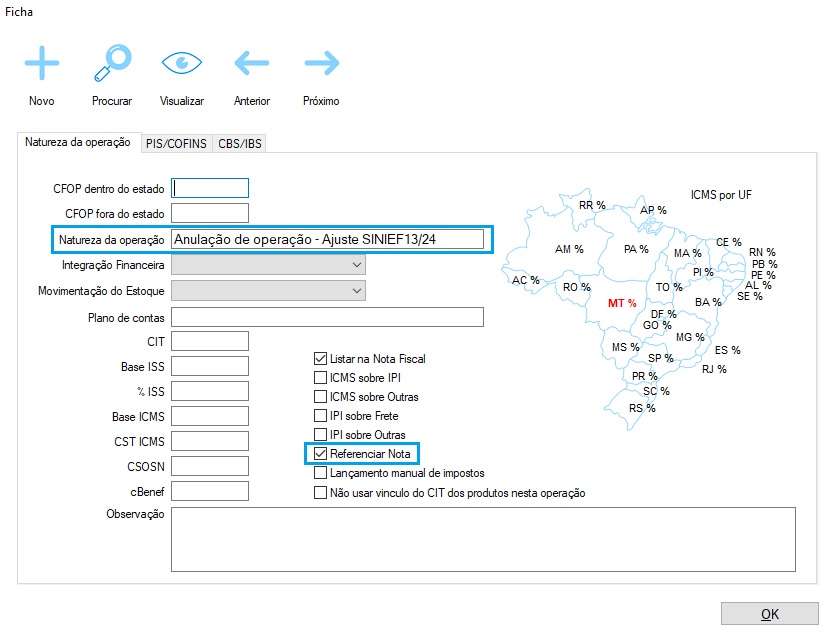Screen dimensions: 837x643
Task: Select MT % state on map
Action: point(622,302)
